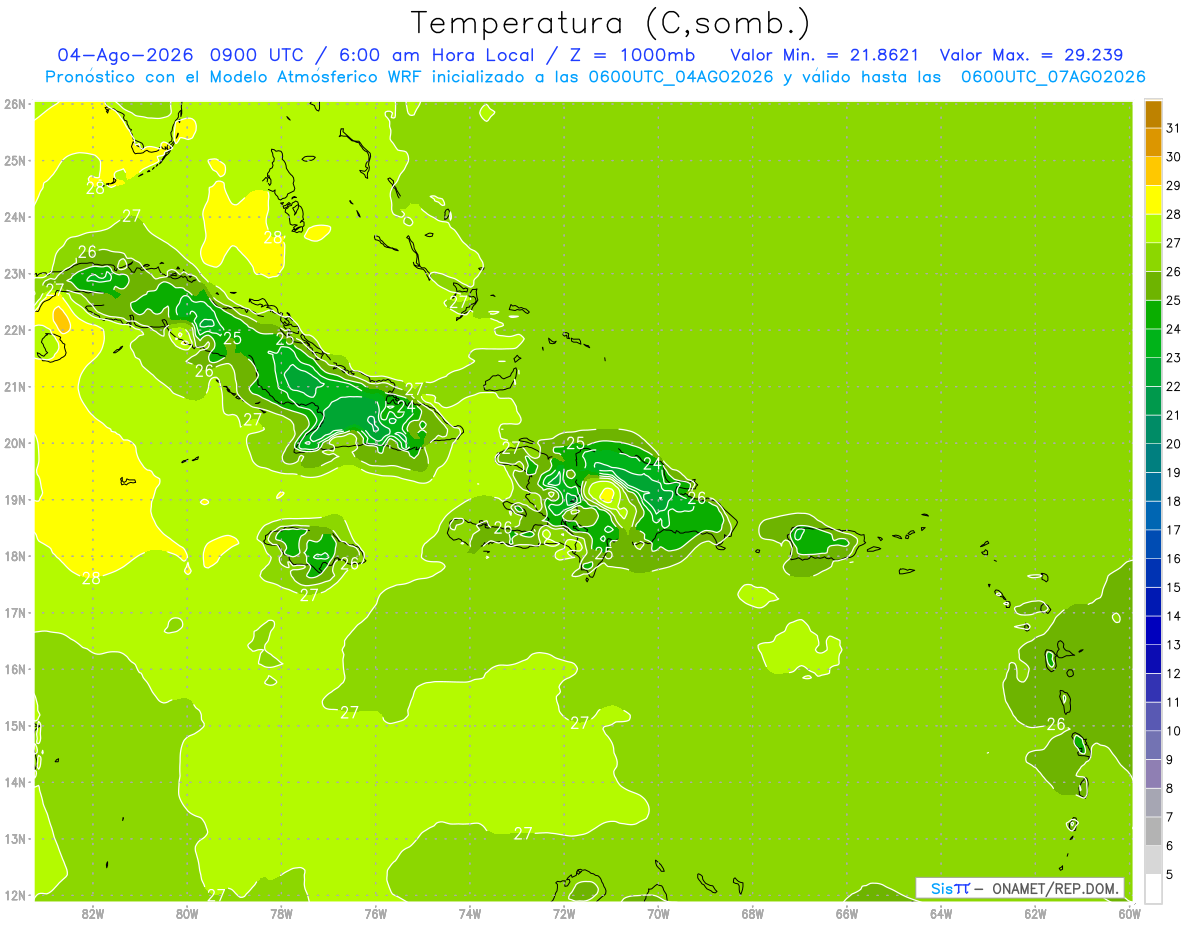Click the gray 6 legend swatch
This screenshot has width=1200, height=927.
pyautogui.click(x=1153, y=831)
